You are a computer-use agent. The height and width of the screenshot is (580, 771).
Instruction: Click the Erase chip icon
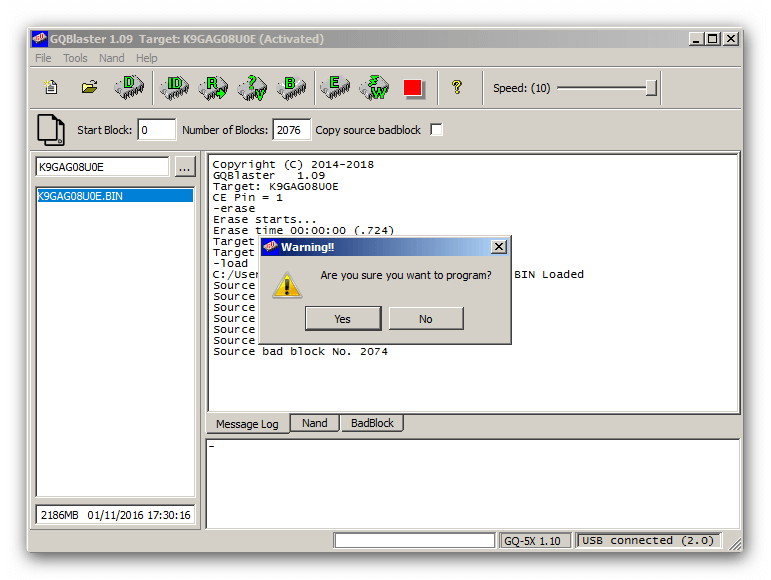tap(335, 88)
